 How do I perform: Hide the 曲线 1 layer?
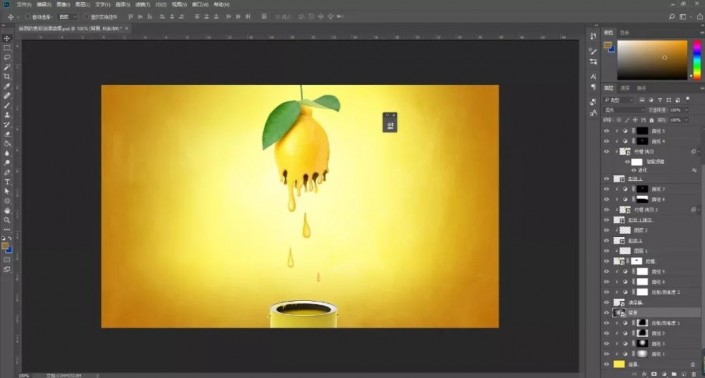point(607,354)
